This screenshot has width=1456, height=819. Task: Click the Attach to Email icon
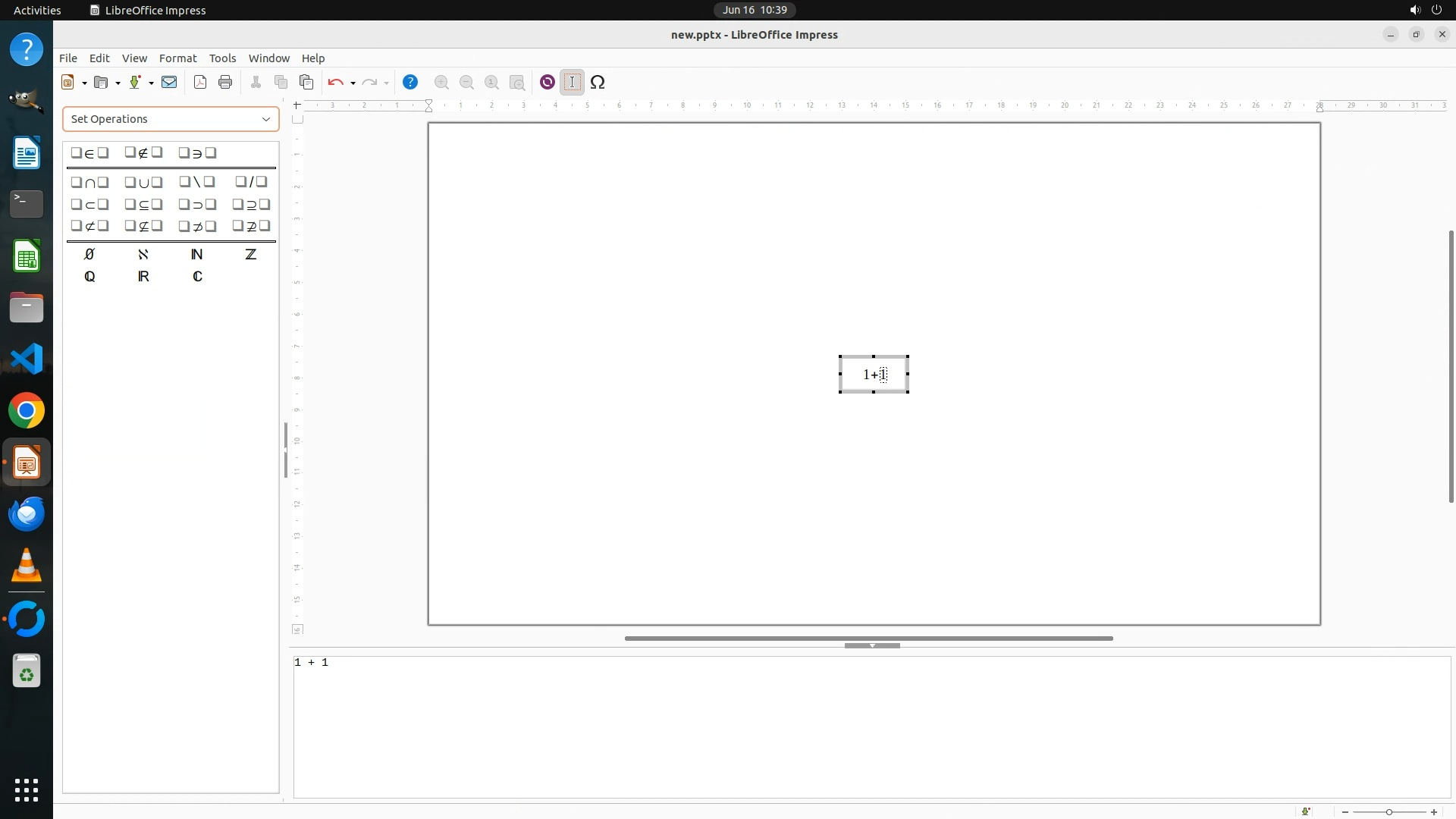[x=169, y=82]
